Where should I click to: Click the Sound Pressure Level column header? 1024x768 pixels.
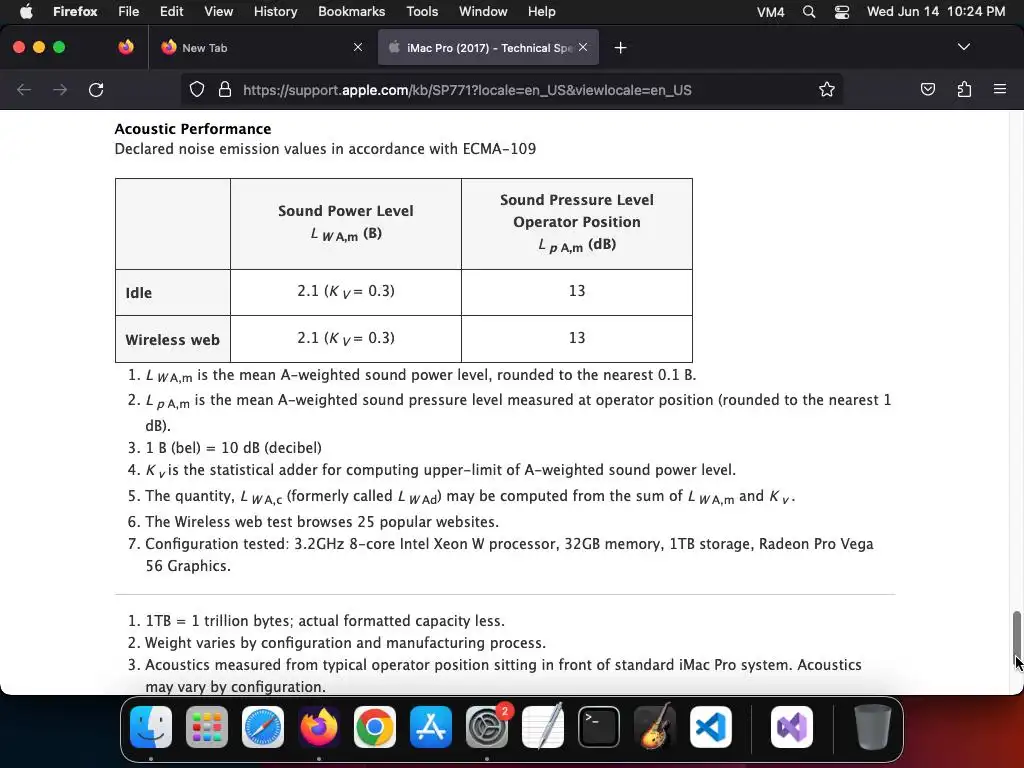click(577, 222)
